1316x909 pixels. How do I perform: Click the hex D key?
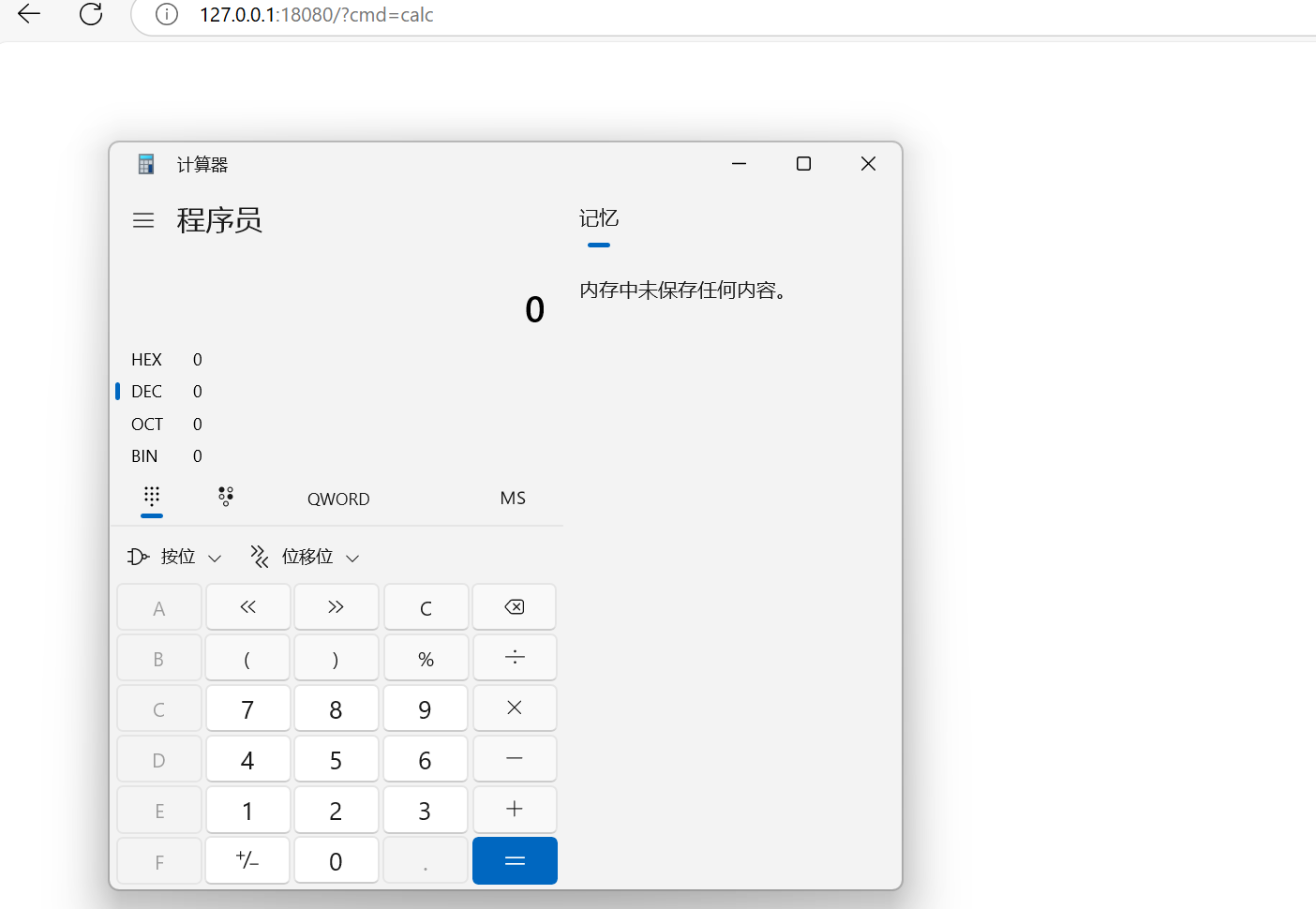pyautogui.click(x=159, y=759)
